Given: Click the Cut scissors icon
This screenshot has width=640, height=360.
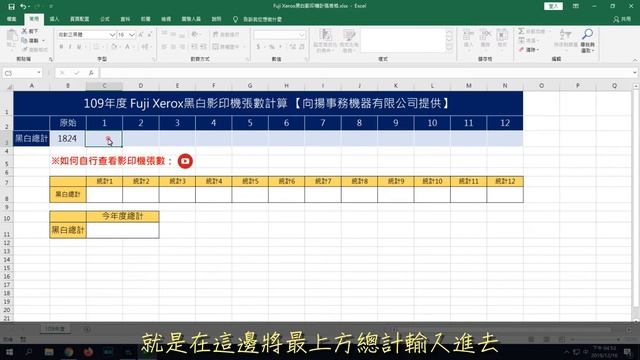Looking at the screenshot, I should tap(24, 31).
